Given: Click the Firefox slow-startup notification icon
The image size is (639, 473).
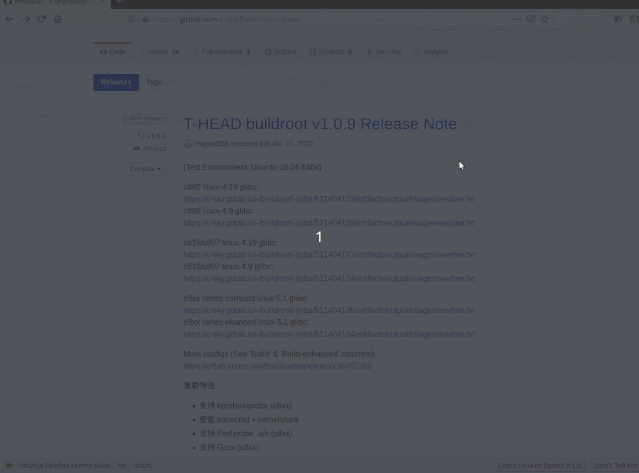Looking at the screenshot, I should 9,465.
